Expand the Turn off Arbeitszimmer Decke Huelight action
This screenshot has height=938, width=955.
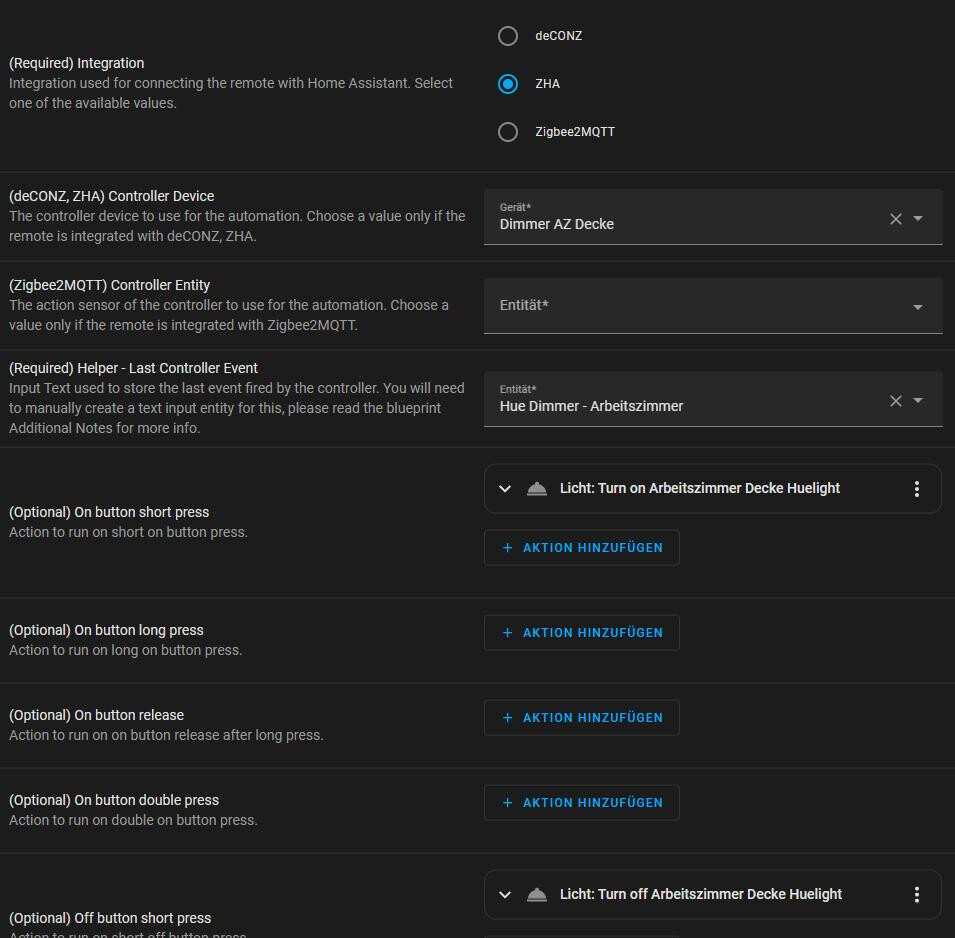tap(505, 895)
